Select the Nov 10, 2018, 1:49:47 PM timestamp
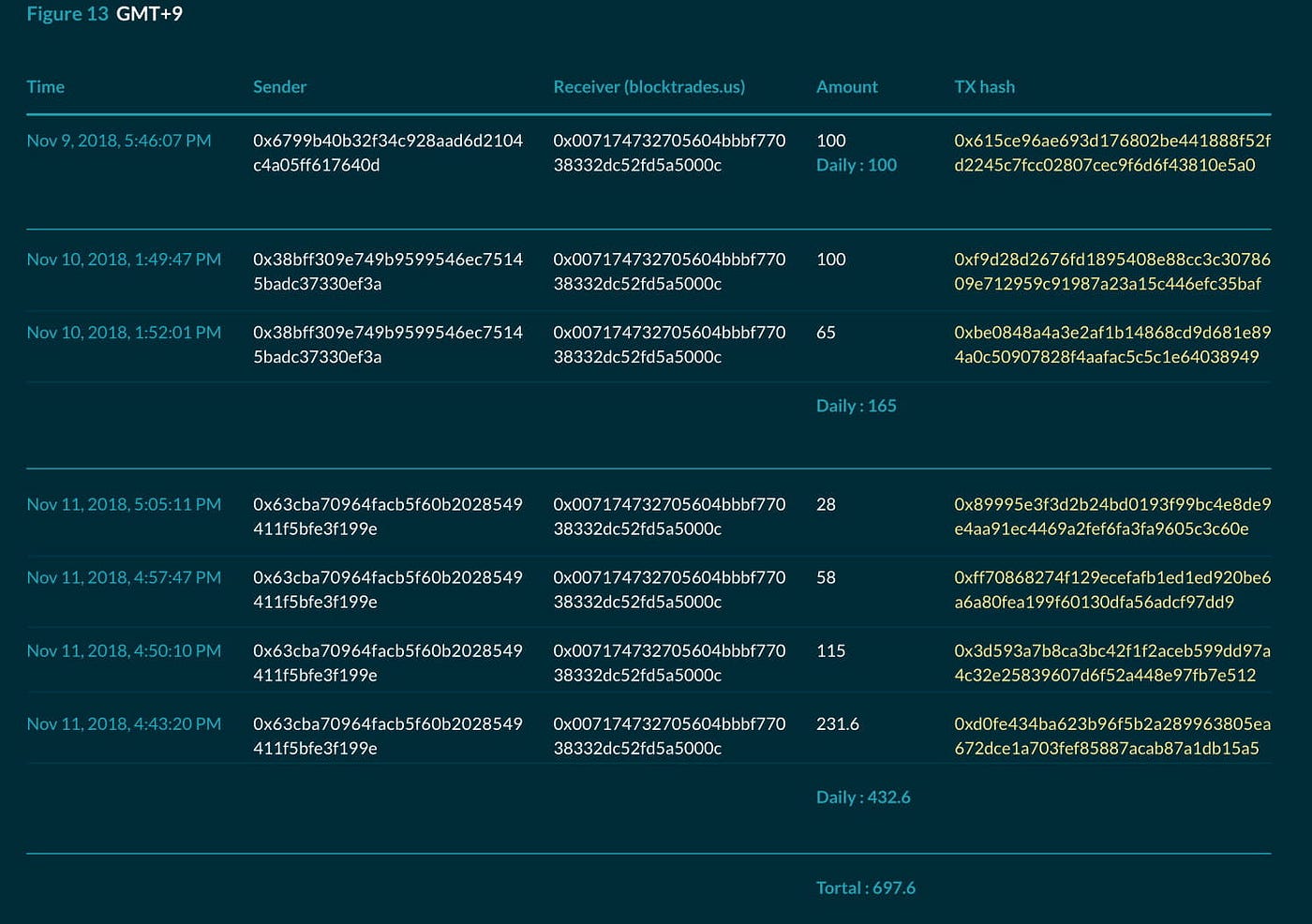The width and height of the screenshot is (1312, 924). (124, 260)
